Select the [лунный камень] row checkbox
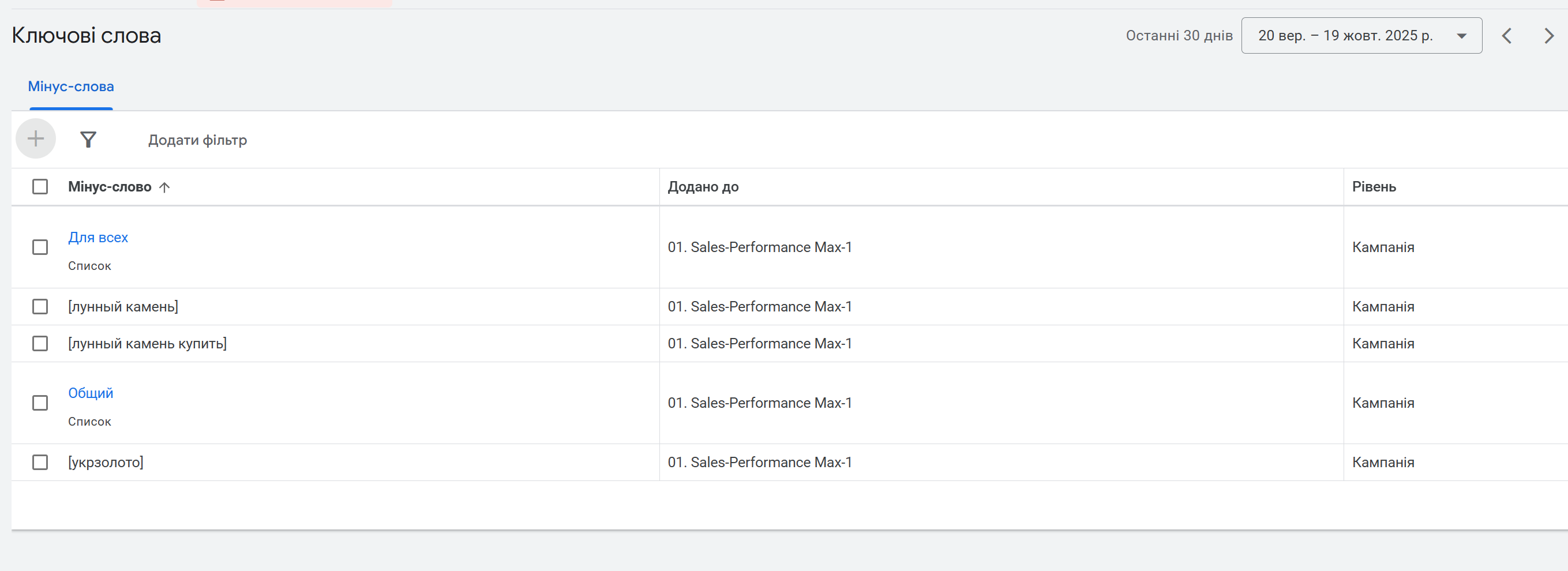The image size is (1568, 571). coord(40,307)
